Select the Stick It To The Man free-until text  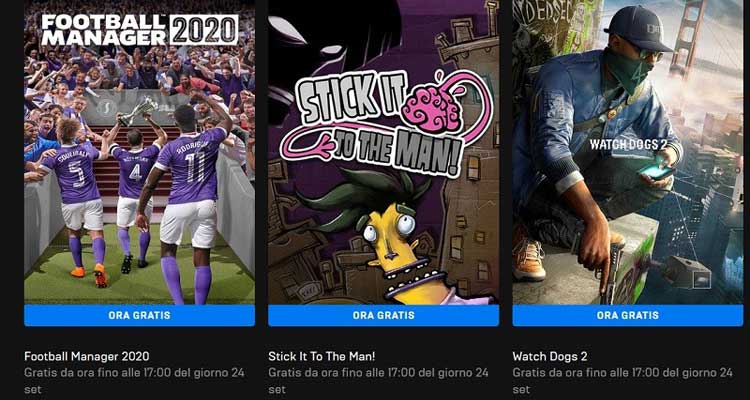[x=378, y=380]
